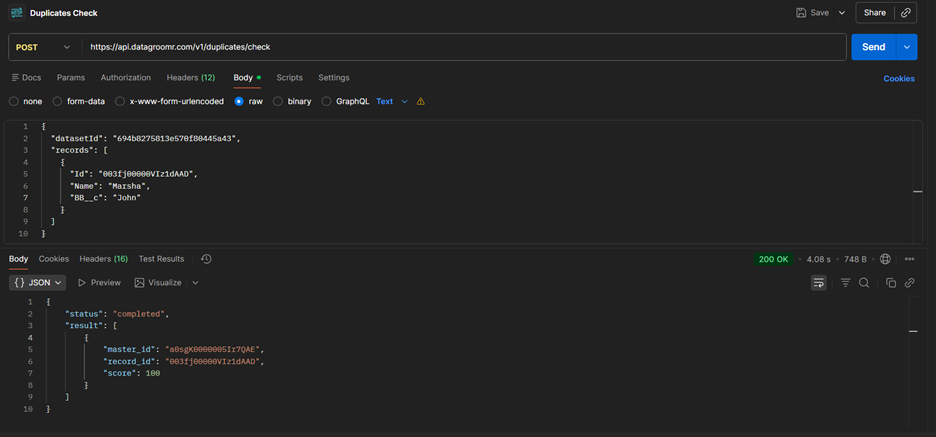The width and height of the screenshot is (936, 437).
Task: Switch to the Authorization tab
Action: (125, 78)
